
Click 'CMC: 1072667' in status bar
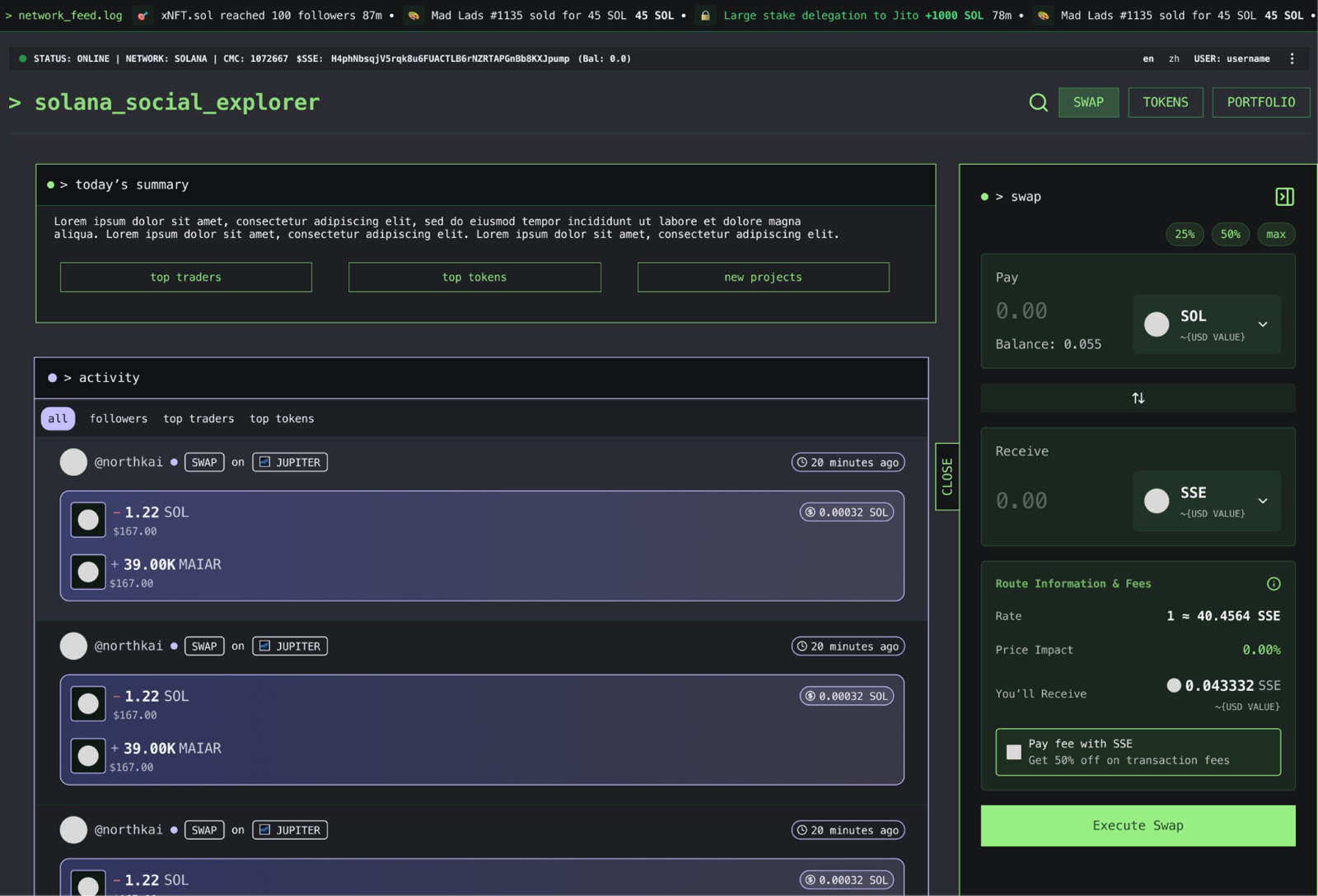(x=255, y=58)
